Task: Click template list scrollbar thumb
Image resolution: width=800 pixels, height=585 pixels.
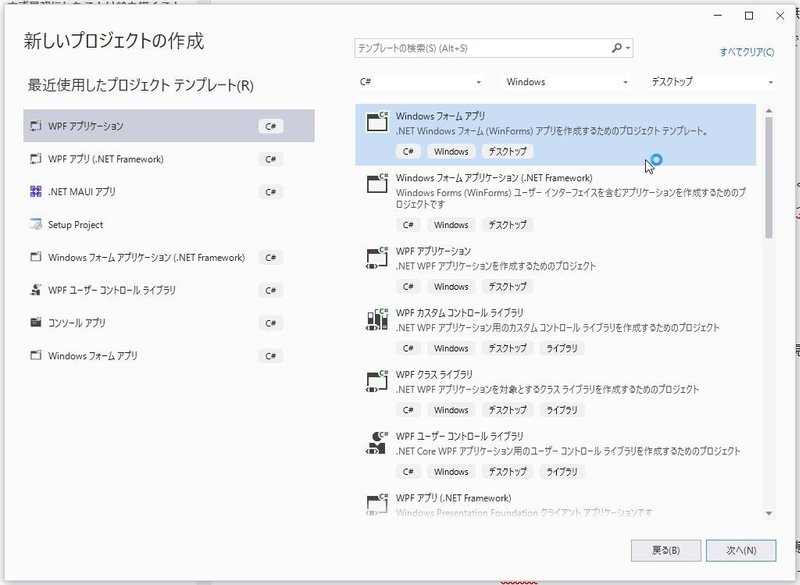Action: pos(769,177)
